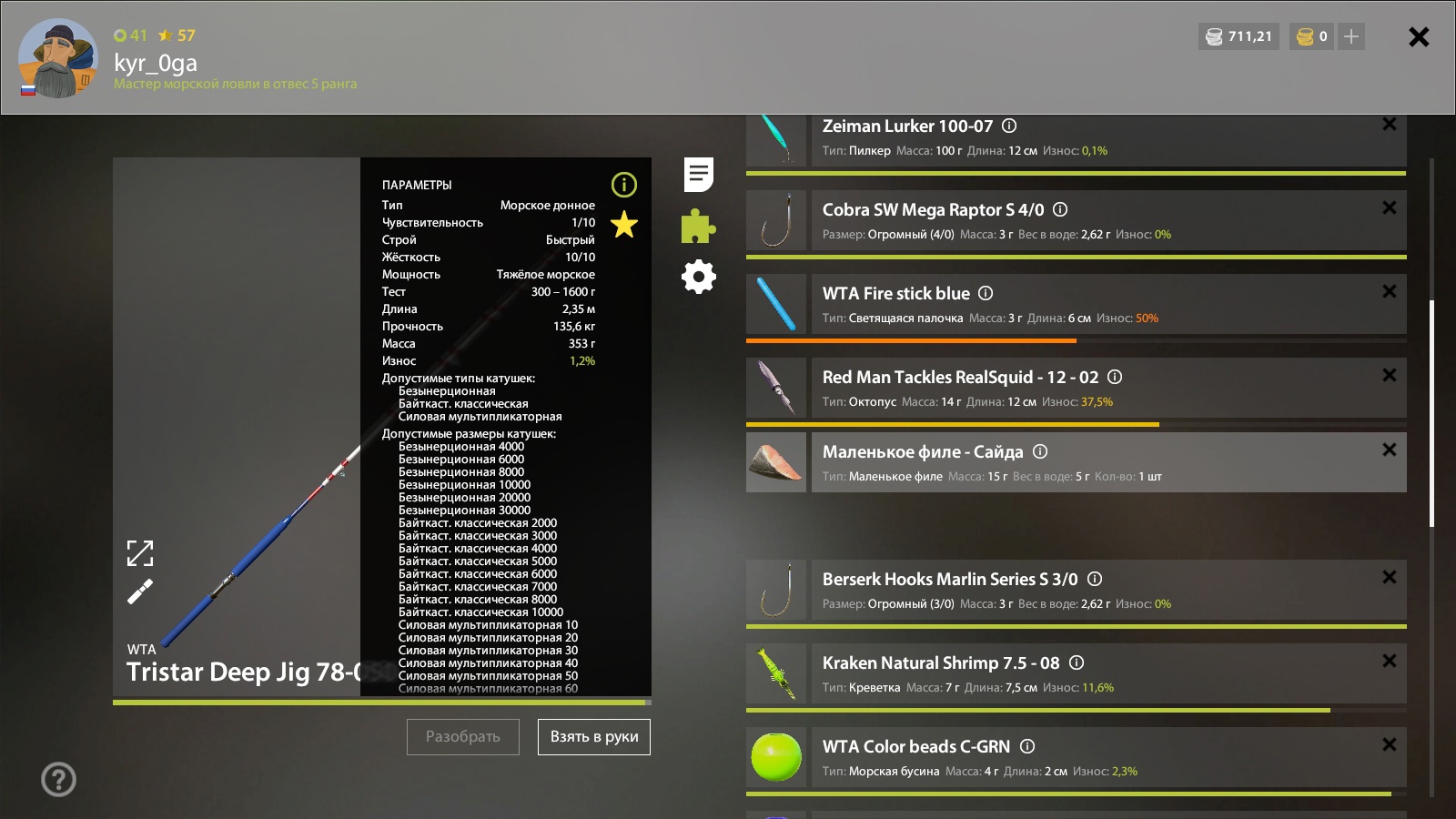Select the blue Fire stick thumbnail
The height and width of the screenshot is (819, 1456).
pos(776,304)
